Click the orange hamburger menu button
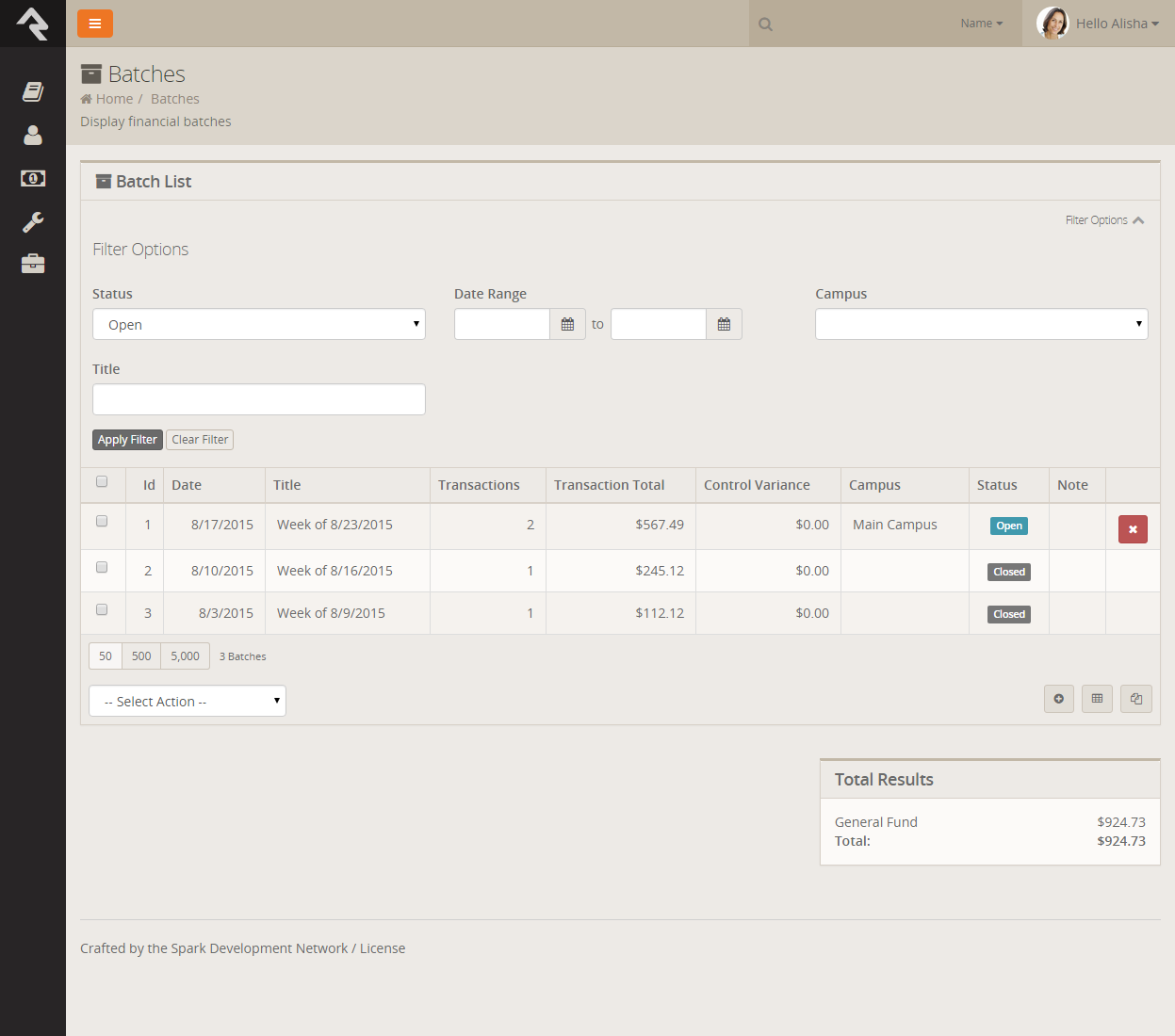 coord(95,24)
